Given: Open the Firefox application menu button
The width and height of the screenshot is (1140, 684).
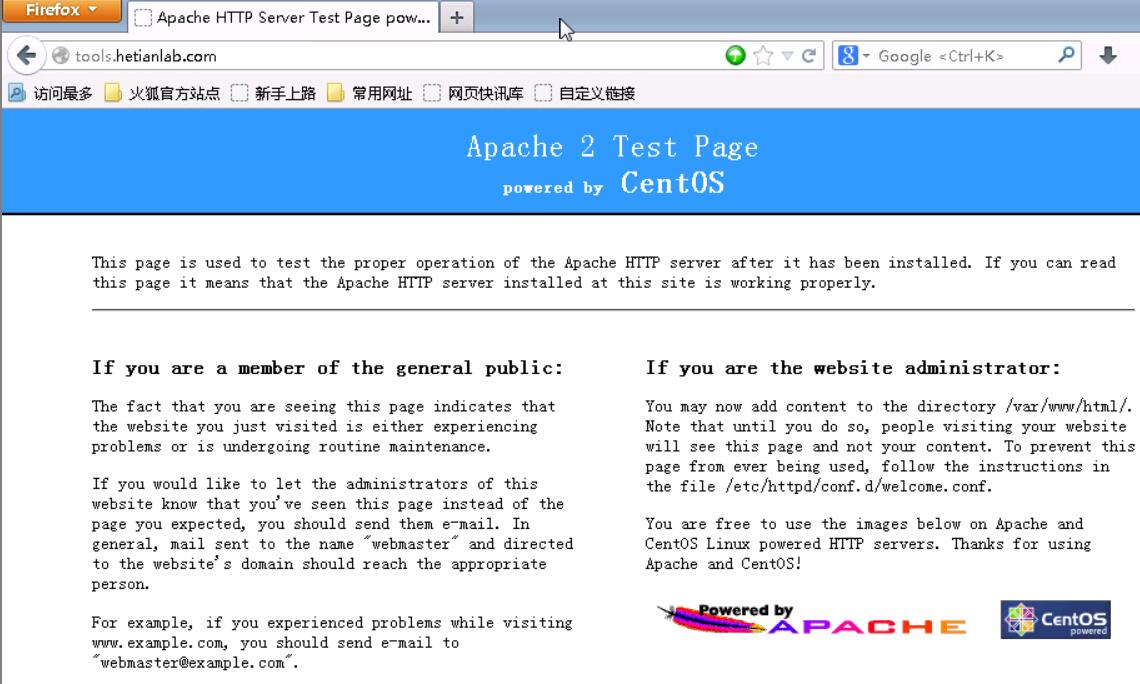Looking at the screenshot, I should coord(61,10).
